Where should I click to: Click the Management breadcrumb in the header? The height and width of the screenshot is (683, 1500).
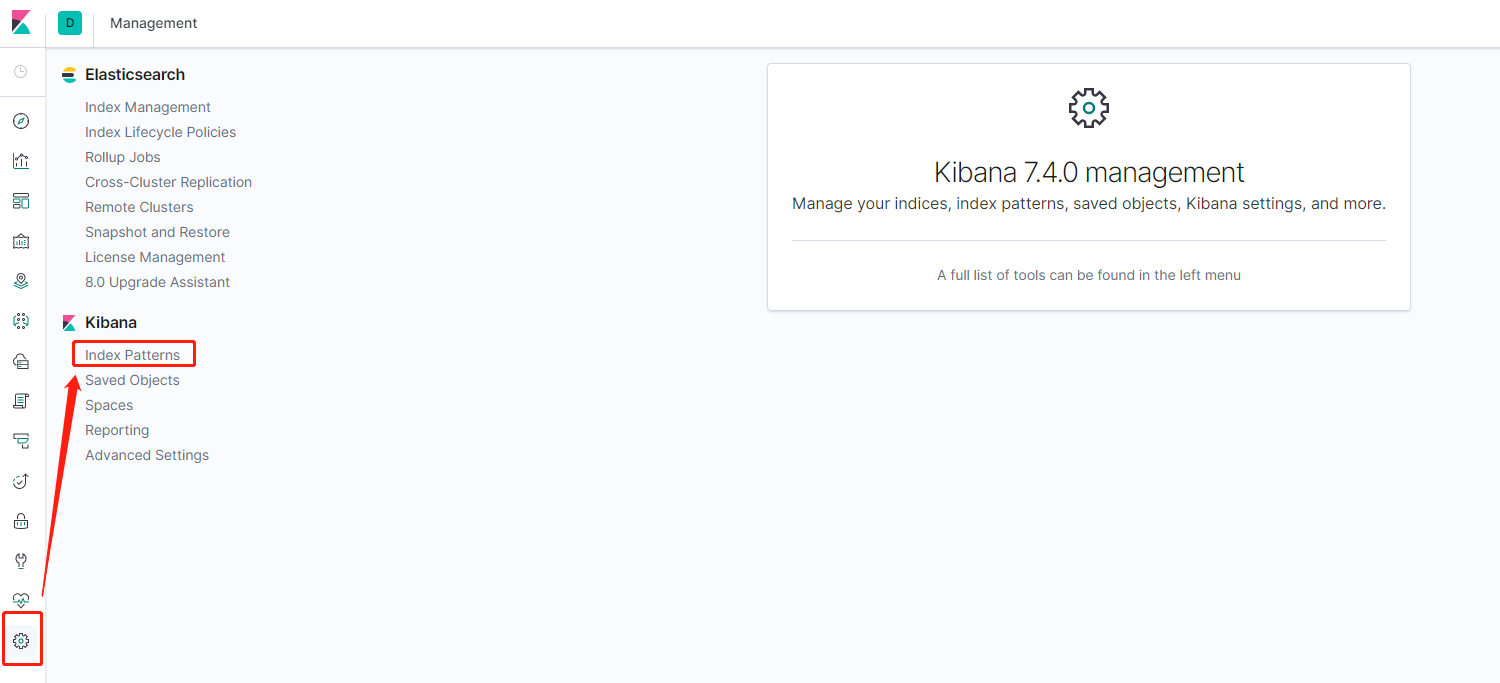tap(154, 23)
